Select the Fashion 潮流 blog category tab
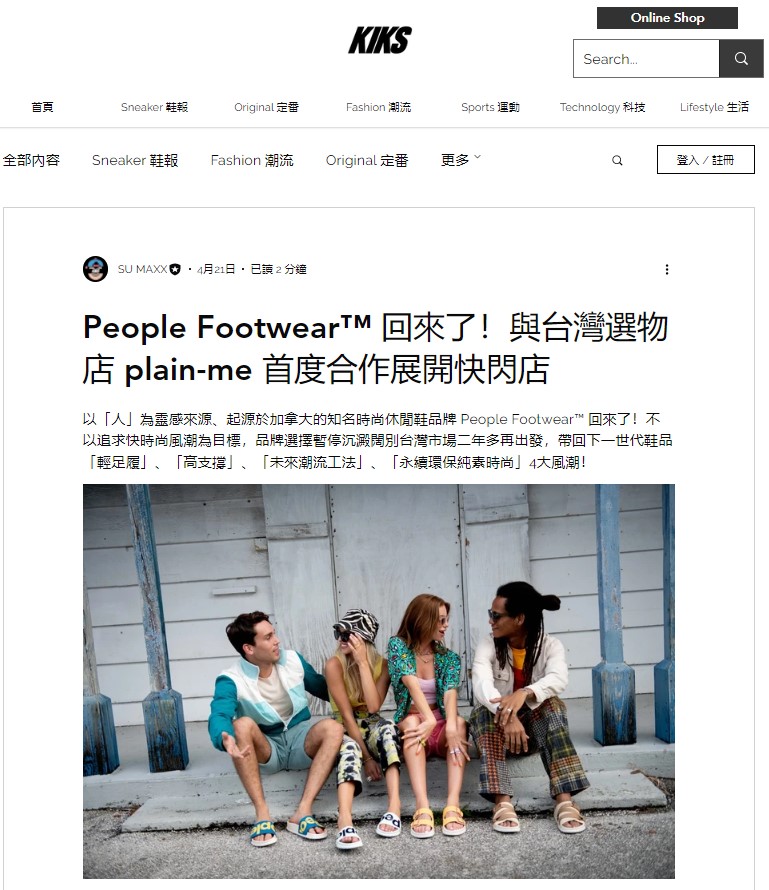The height and width of the screenshot is (890, 769). (252, 160)
